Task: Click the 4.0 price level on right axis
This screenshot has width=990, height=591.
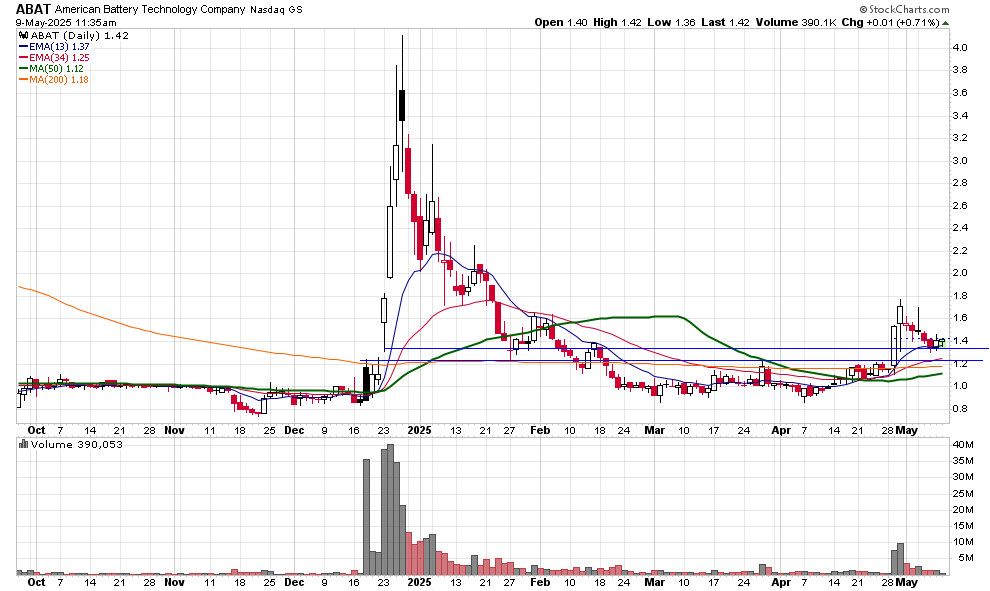Action: click(959, 48)
